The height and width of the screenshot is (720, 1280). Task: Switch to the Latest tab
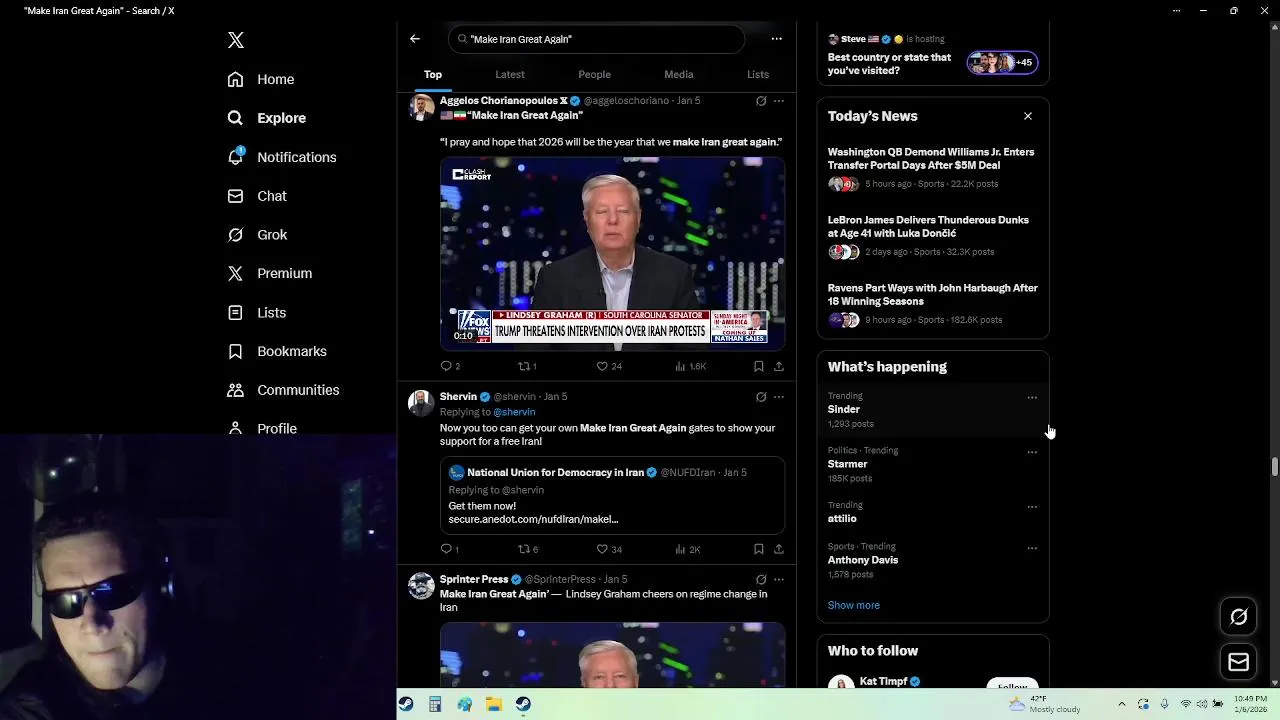[510, 74]
